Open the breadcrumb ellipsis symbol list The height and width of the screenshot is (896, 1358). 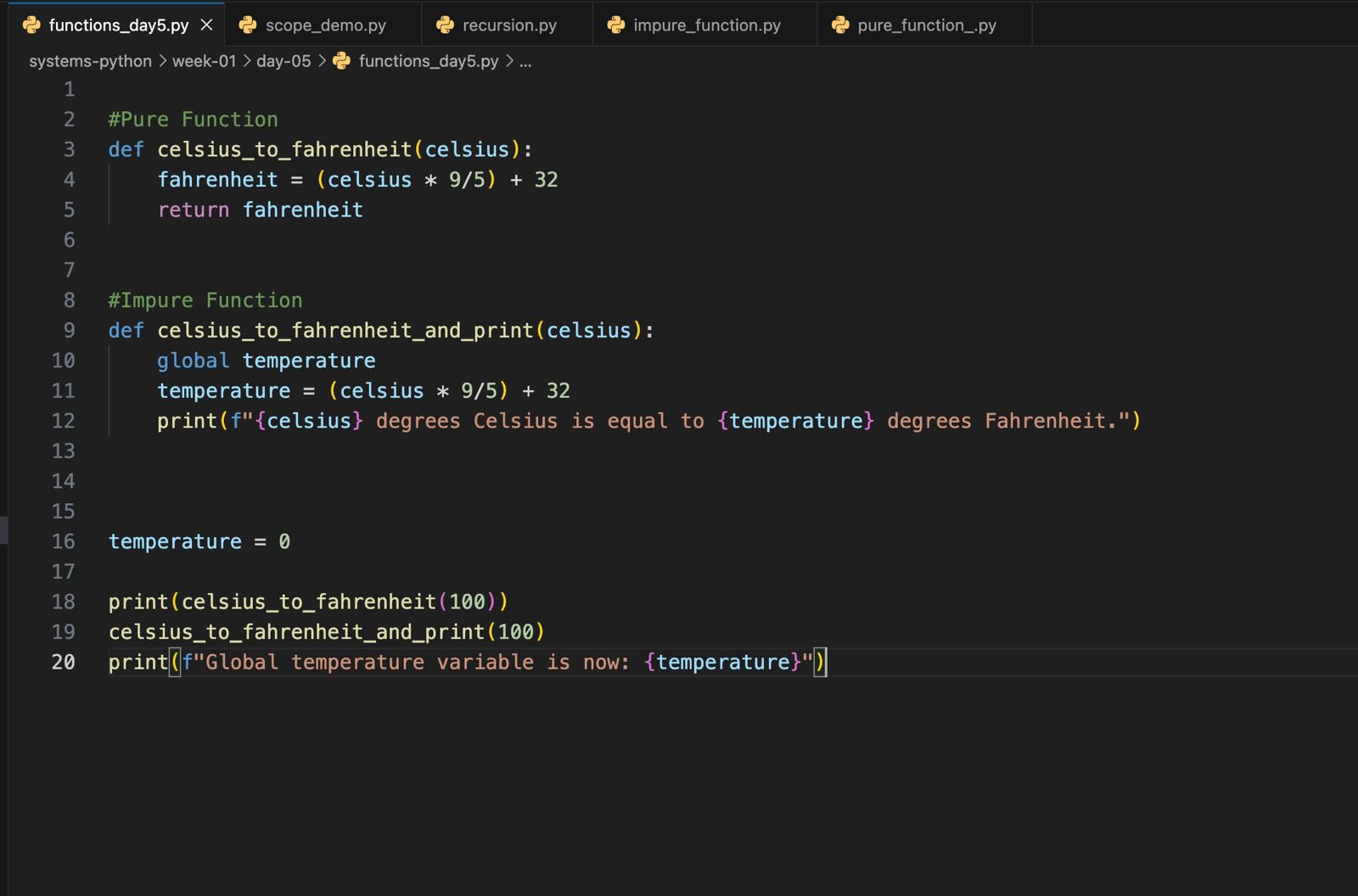pyautogui.click(x=525, y=61)
